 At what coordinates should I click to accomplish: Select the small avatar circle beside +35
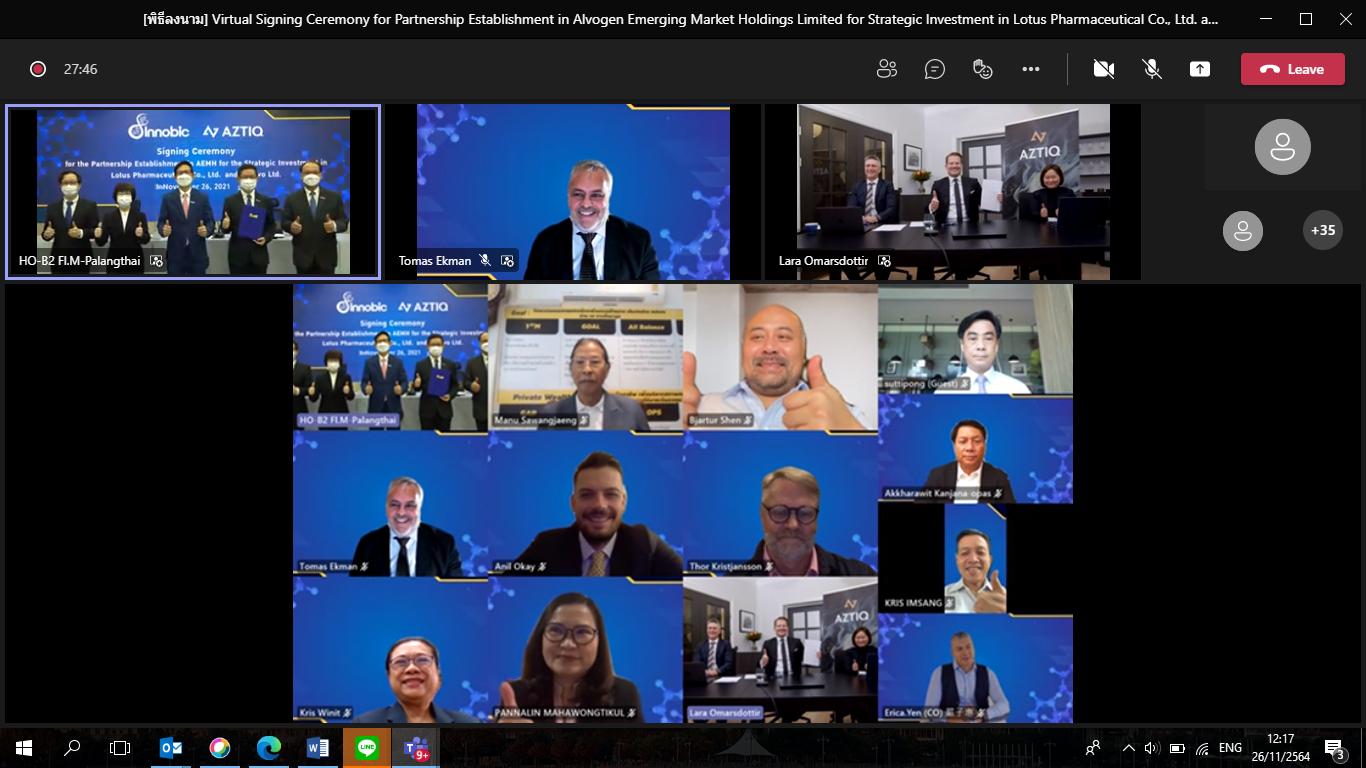tap(1243, 231)
